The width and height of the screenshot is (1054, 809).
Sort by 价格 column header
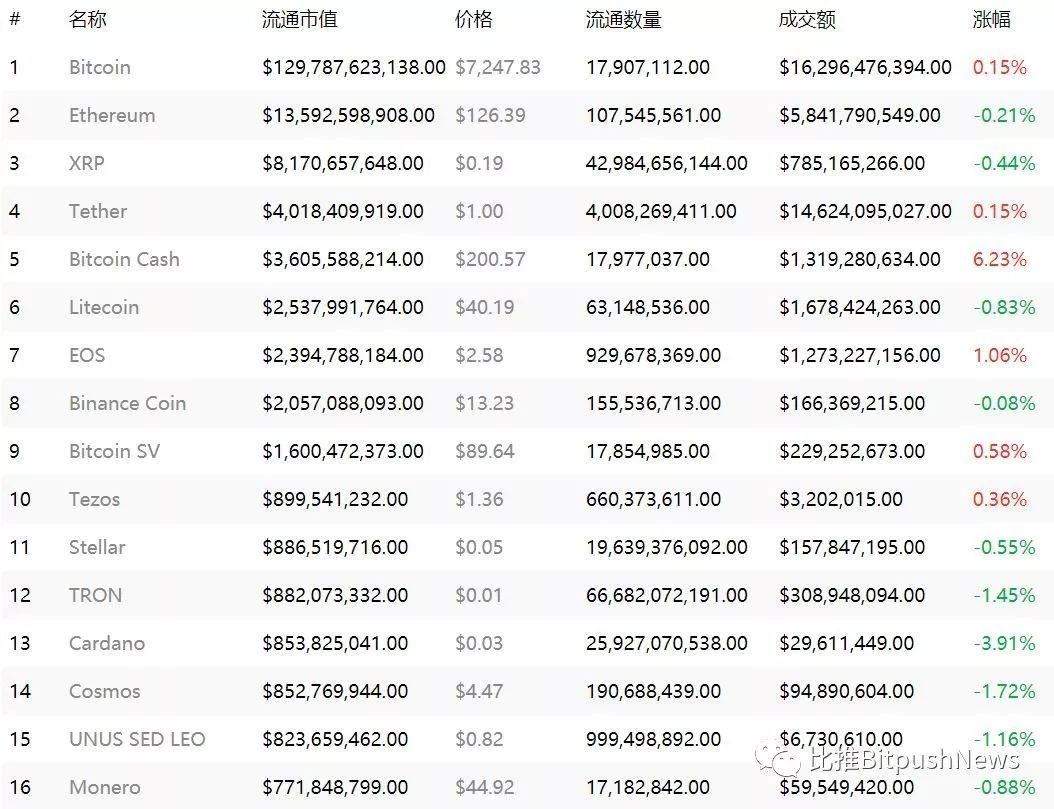click(473, 19)
